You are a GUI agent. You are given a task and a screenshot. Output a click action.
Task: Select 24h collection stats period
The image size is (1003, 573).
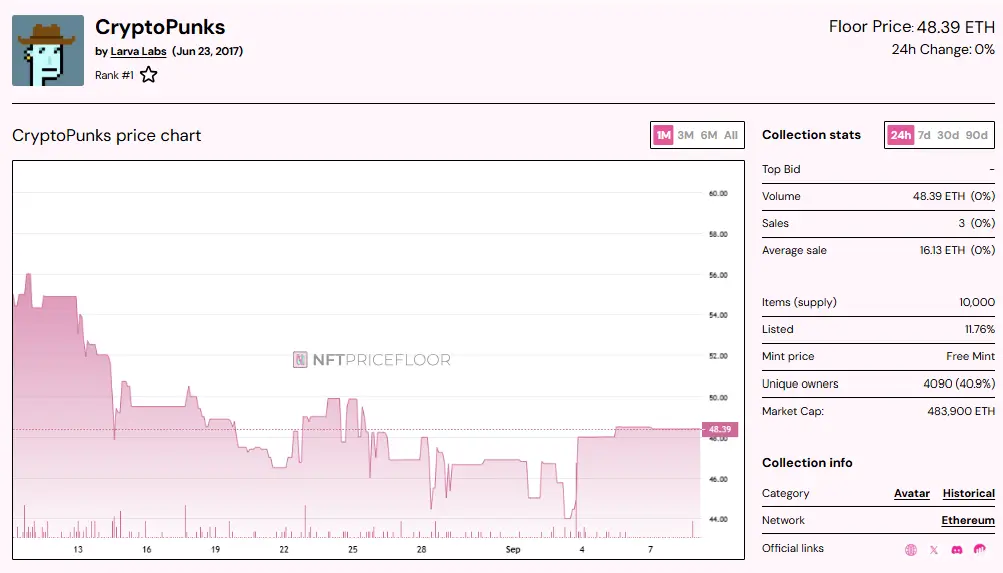pos(900,135)
